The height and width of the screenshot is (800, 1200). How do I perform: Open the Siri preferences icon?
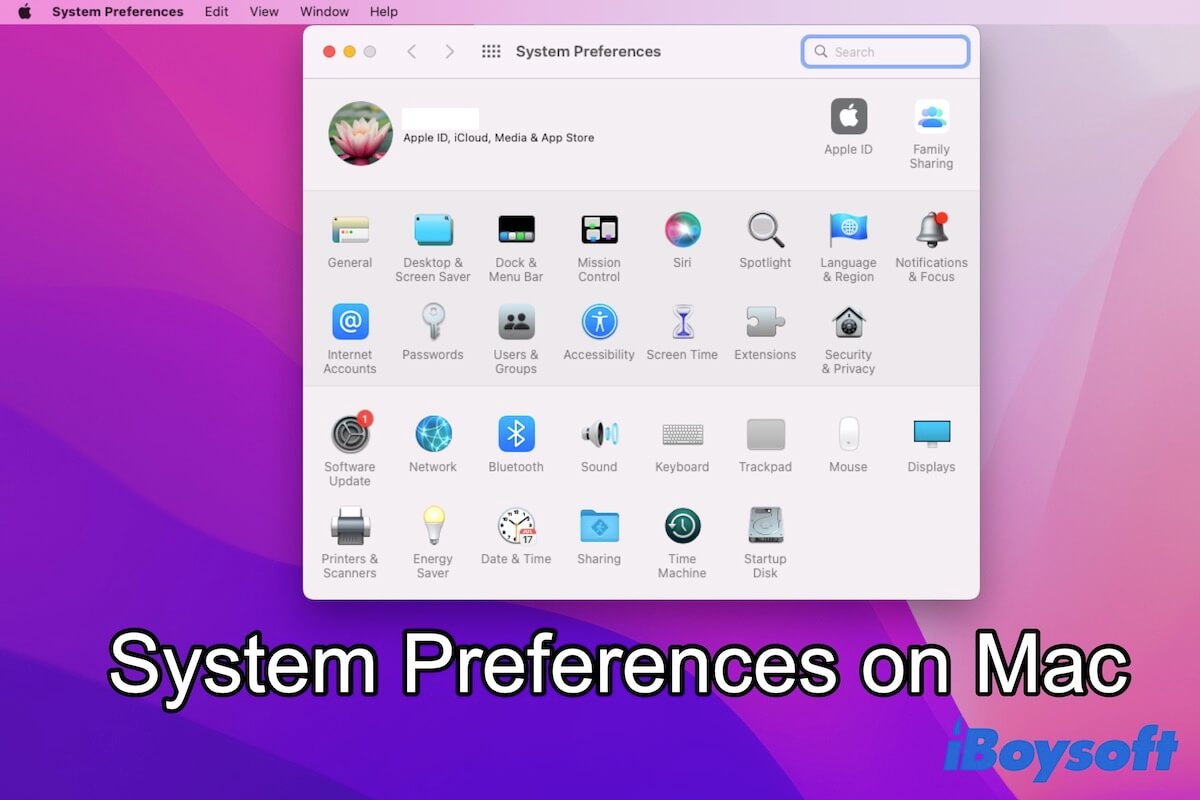coord(682,231)
